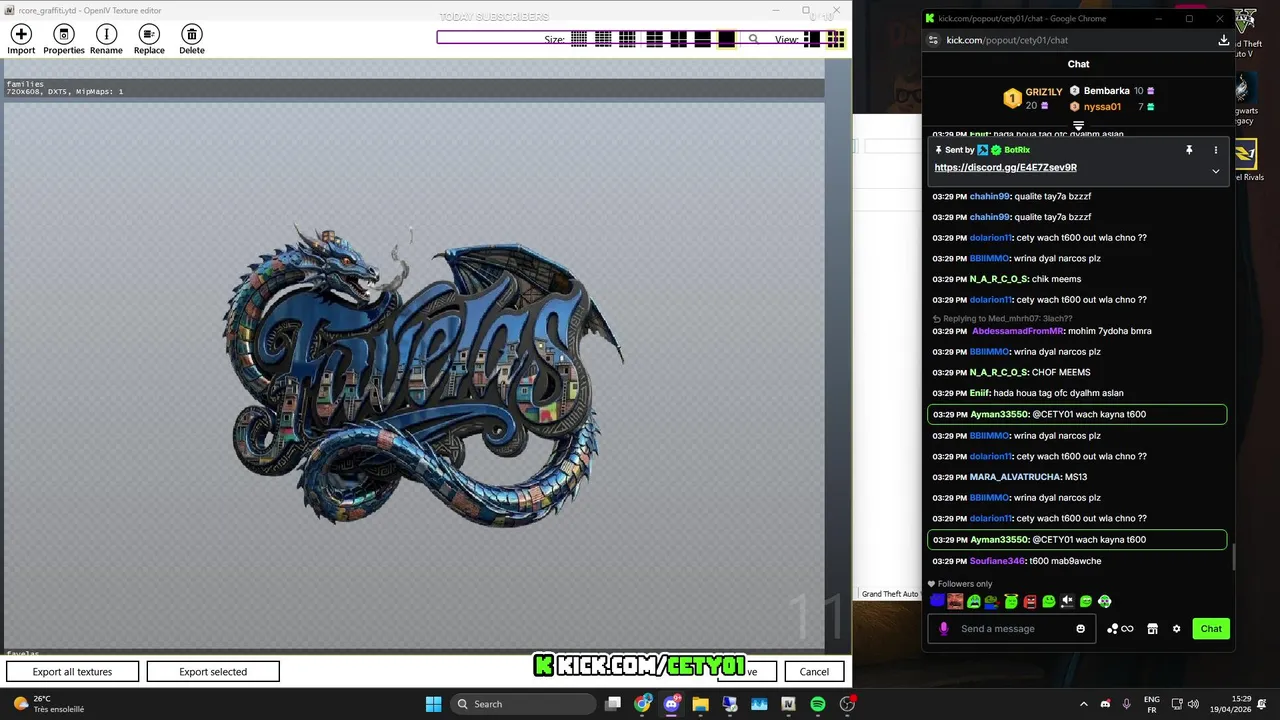Click the purple microphone icon in chat input
Screen dimensions: 1280x720
943,629
